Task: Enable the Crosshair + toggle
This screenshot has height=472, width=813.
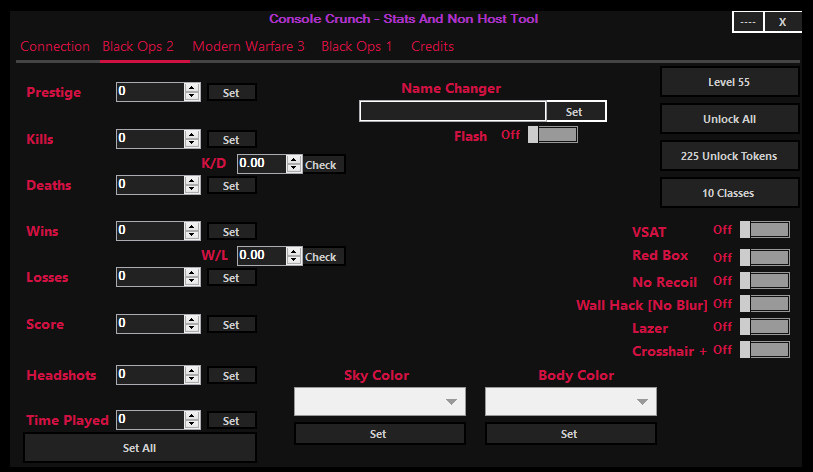Action: (x=765, y=350)
